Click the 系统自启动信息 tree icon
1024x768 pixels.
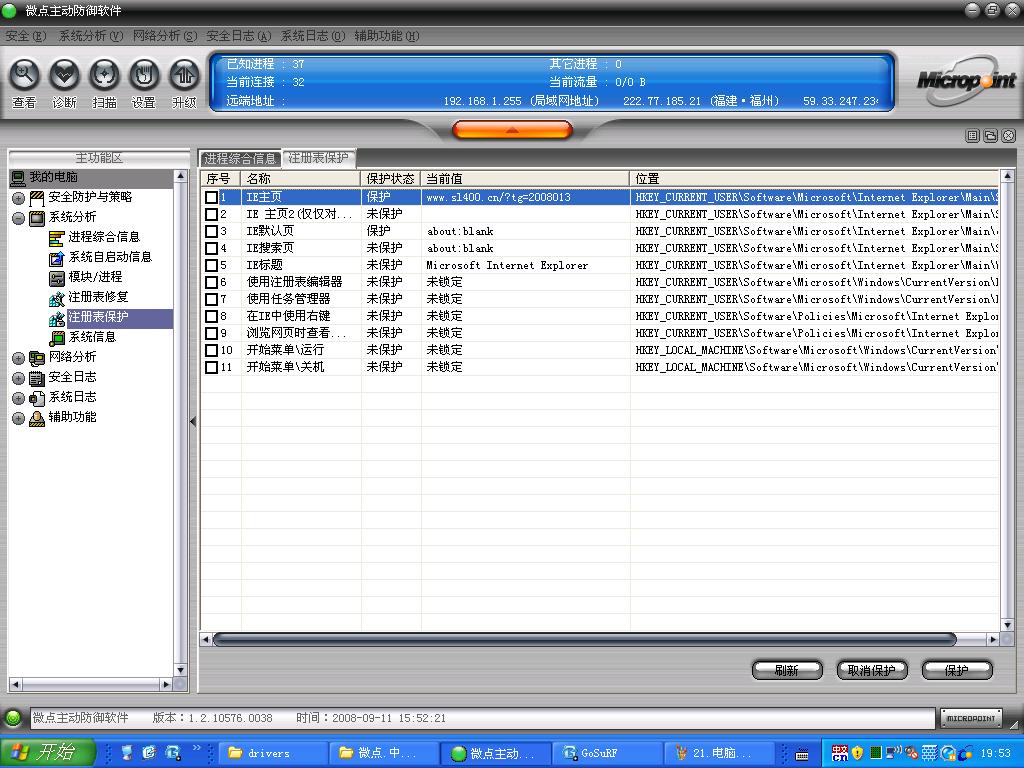click(57, 258)
